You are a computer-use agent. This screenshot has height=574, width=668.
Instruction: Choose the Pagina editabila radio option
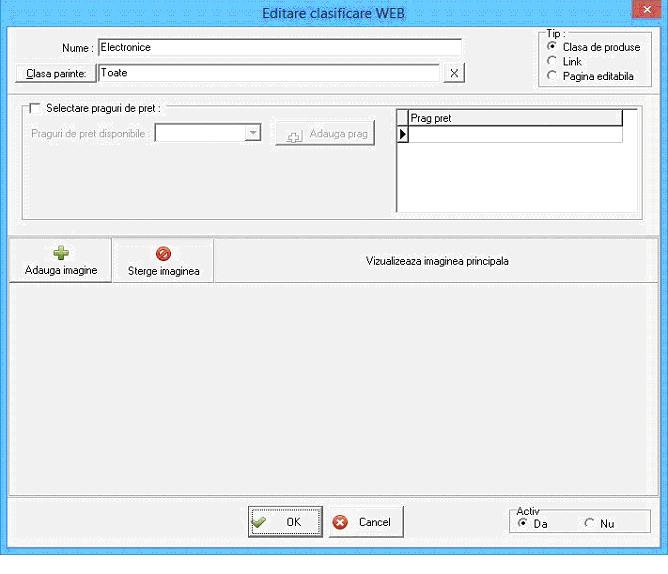tap(552, 75)
